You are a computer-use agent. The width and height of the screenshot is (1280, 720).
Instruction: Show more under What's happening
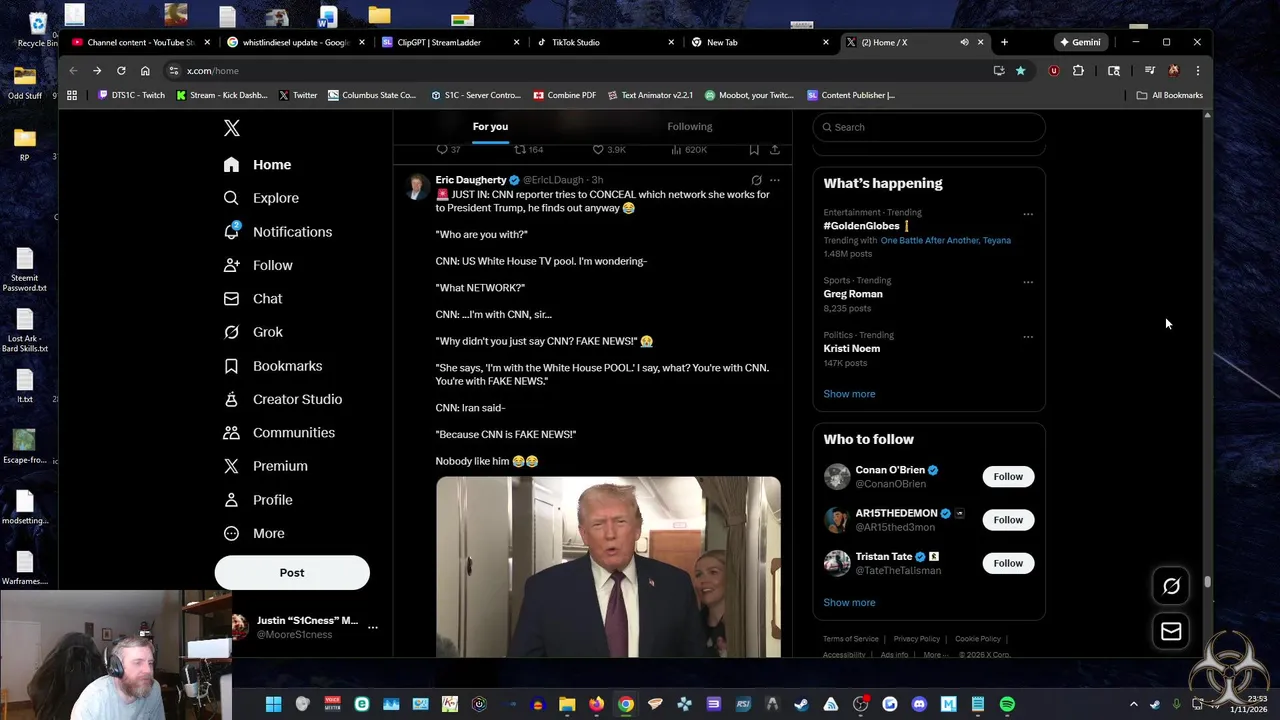point(849,394)
